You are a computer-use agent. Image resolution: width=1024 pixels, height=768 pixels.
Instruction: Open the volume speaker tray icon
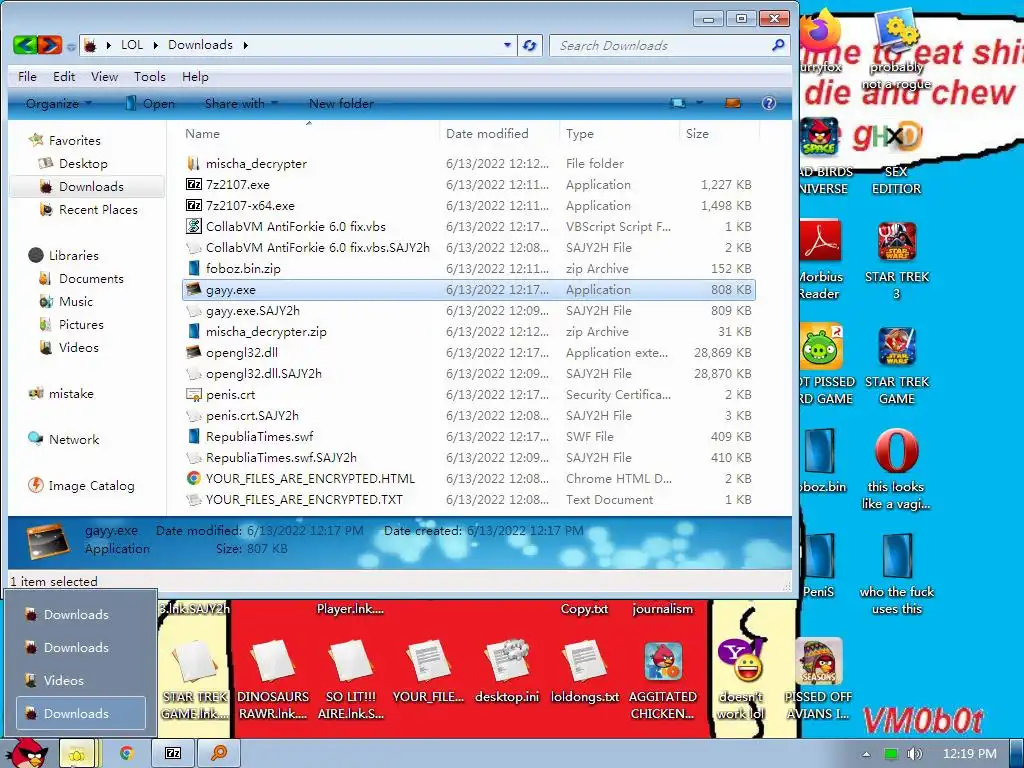point(914,754)
